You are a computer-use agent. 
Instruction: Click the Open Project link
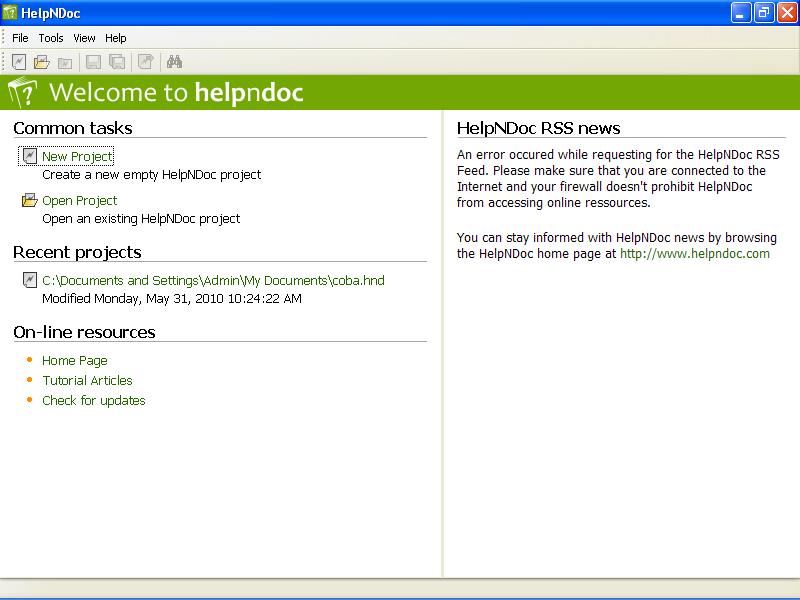[80, 201]
